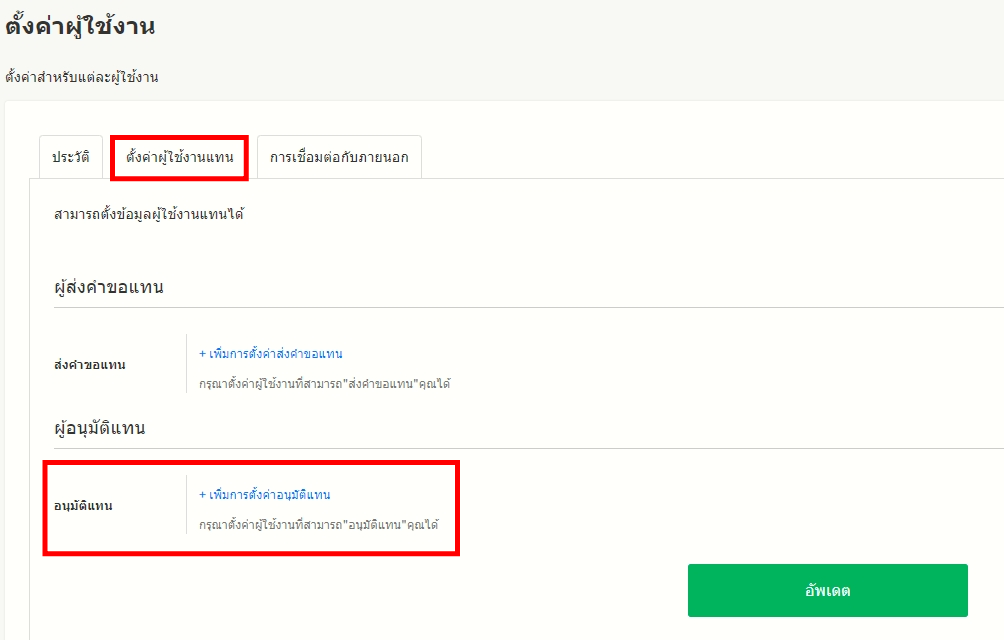This screenshot has height=640, width=1004.
Task: Select the การเชื่อมต่อกับภายนอก tab
Action: [x=339, y=157]
